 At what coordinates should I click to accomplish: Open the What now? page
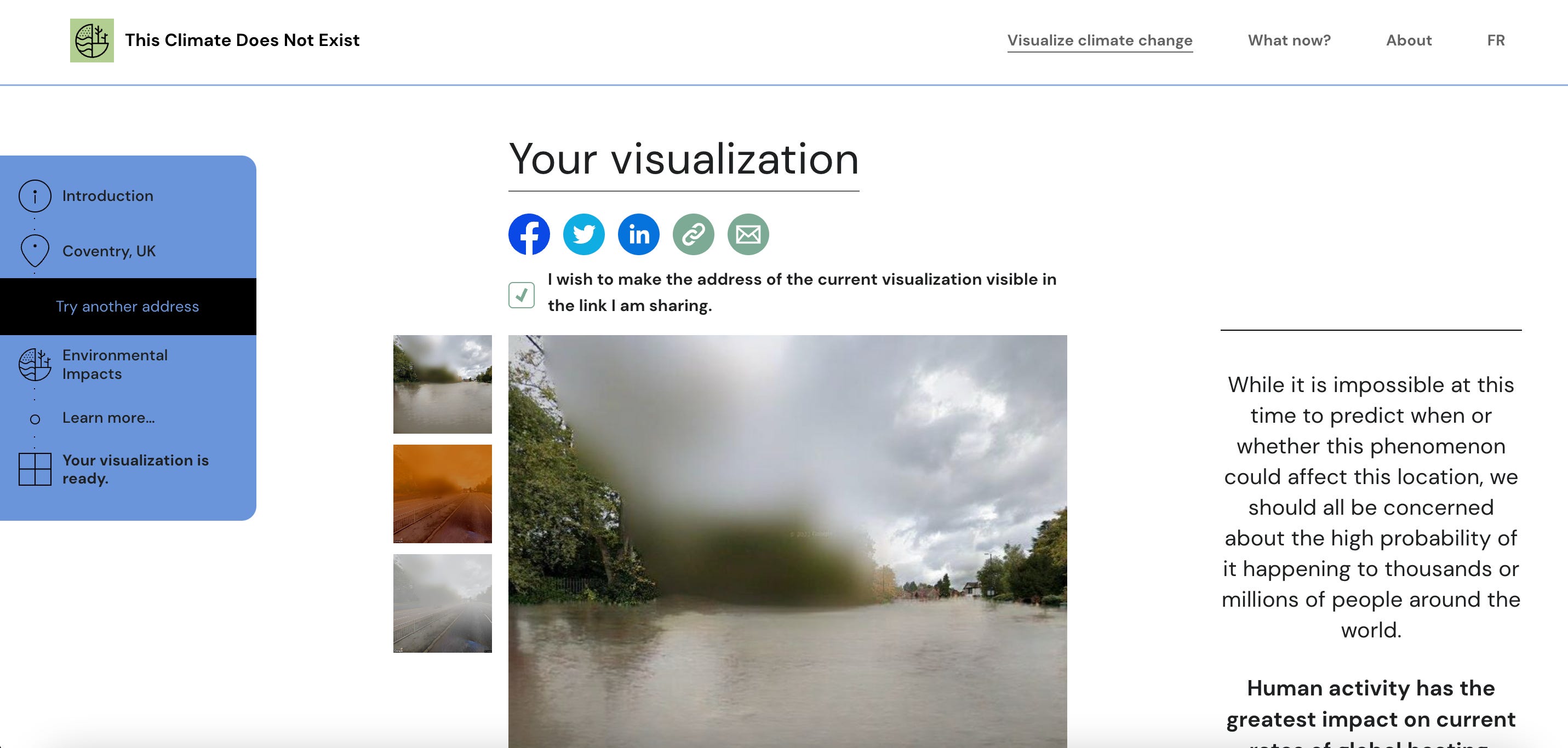1289,40
